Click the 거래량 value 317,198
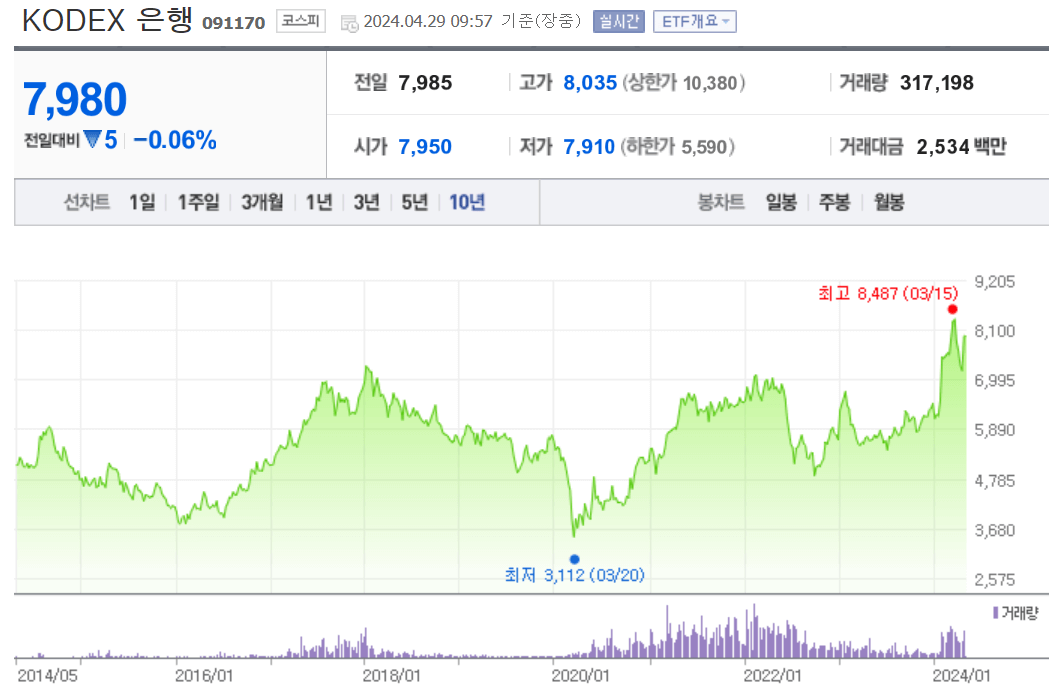 coord(937,83)
